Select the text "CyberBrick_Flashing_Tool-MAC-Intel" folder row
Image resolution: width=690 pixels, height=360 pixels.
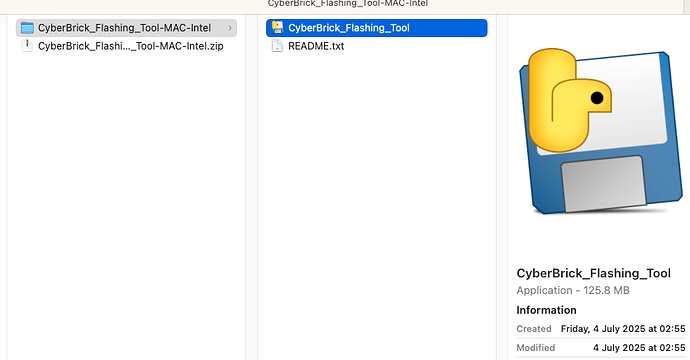pos(126,28)
